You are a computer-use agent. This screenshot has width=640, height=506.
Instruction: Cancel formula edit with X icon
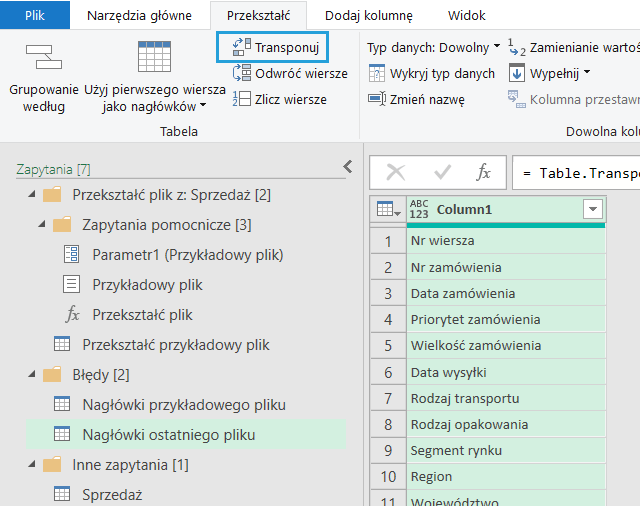click(395, 173)
